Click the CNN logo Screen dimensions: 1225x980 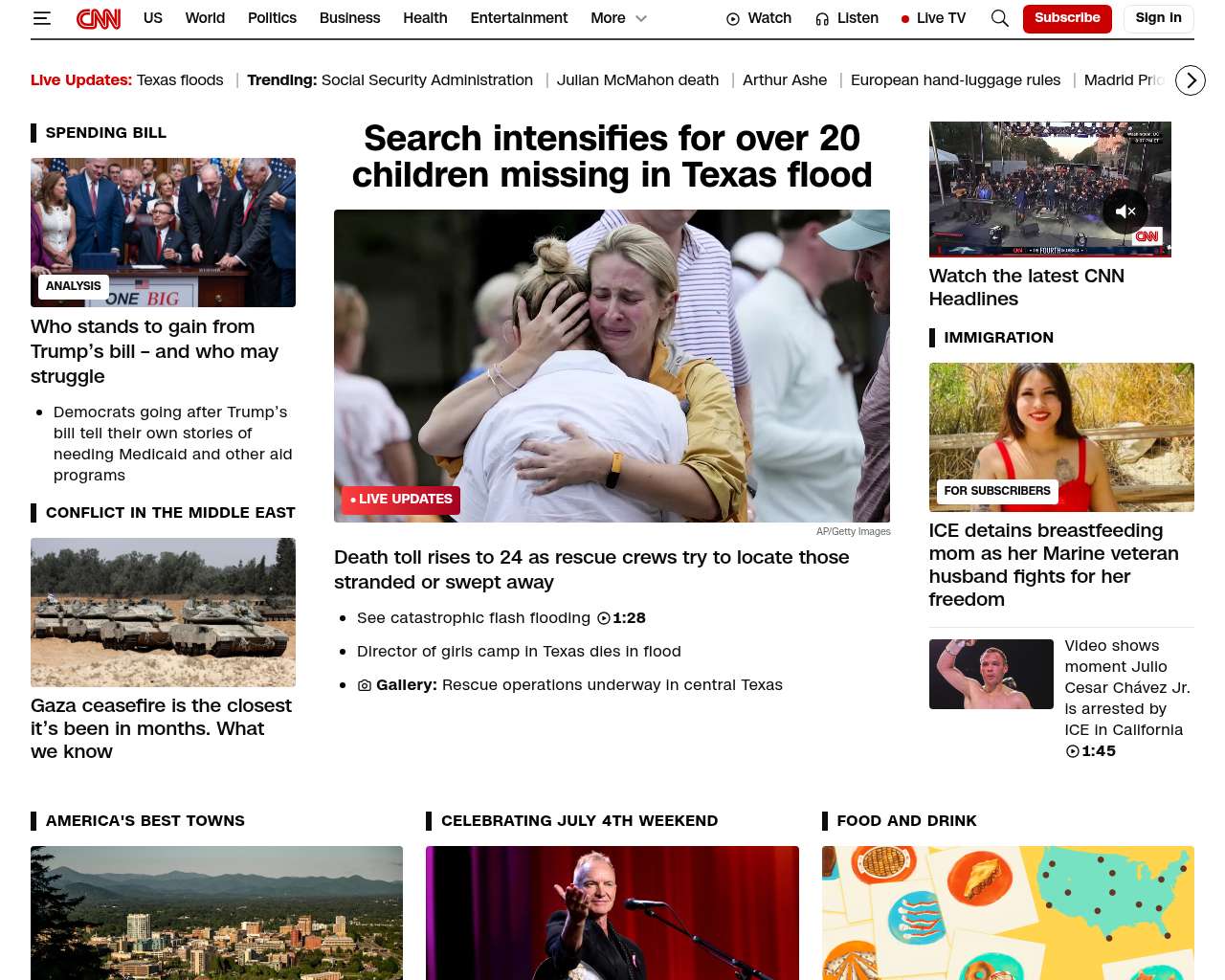tap(99, 18)
